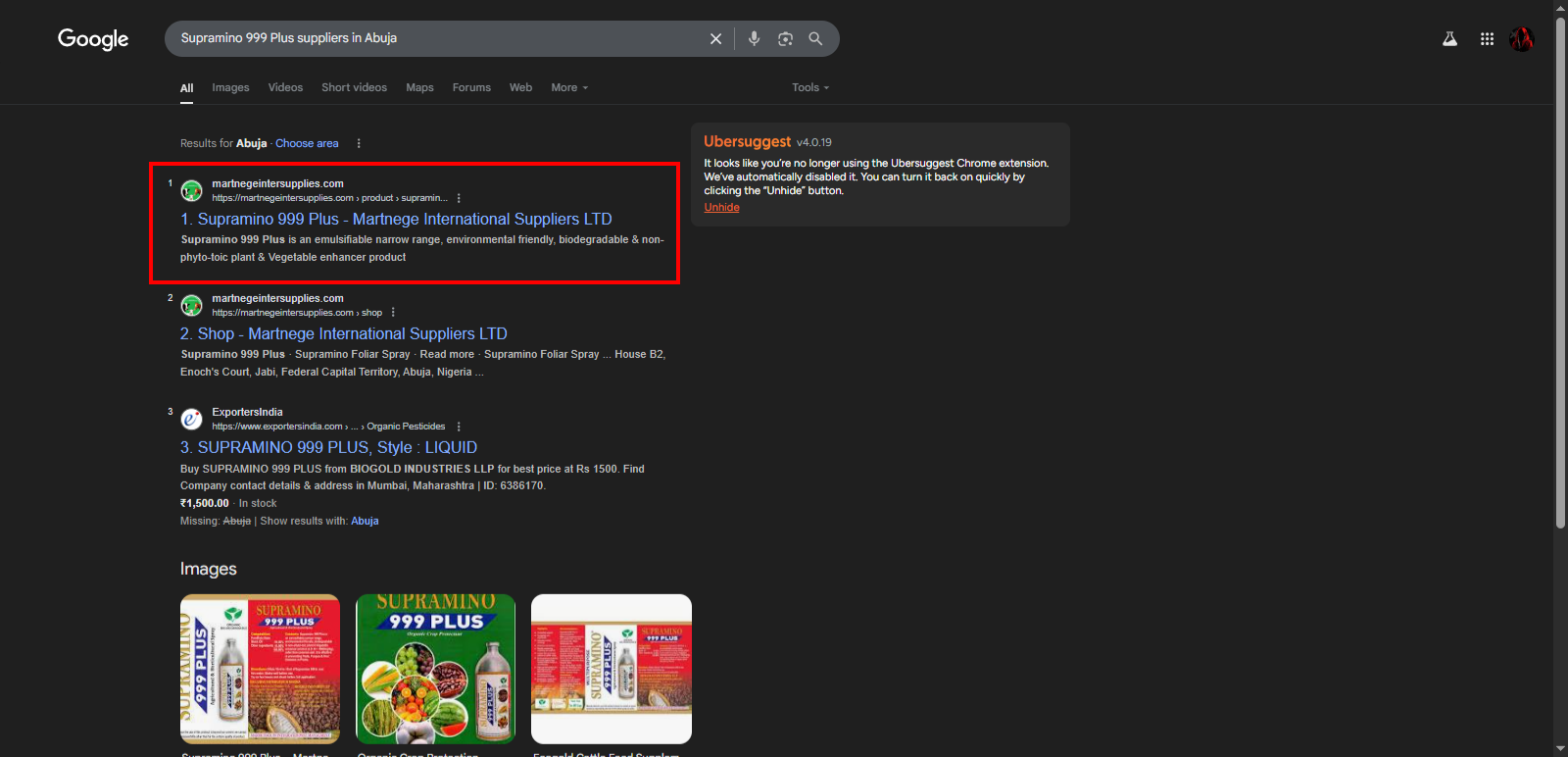This screenshot has width=1568, height=757.
Task: Click martnegeintersupplies.com name on Shop result
Action: 277,298
